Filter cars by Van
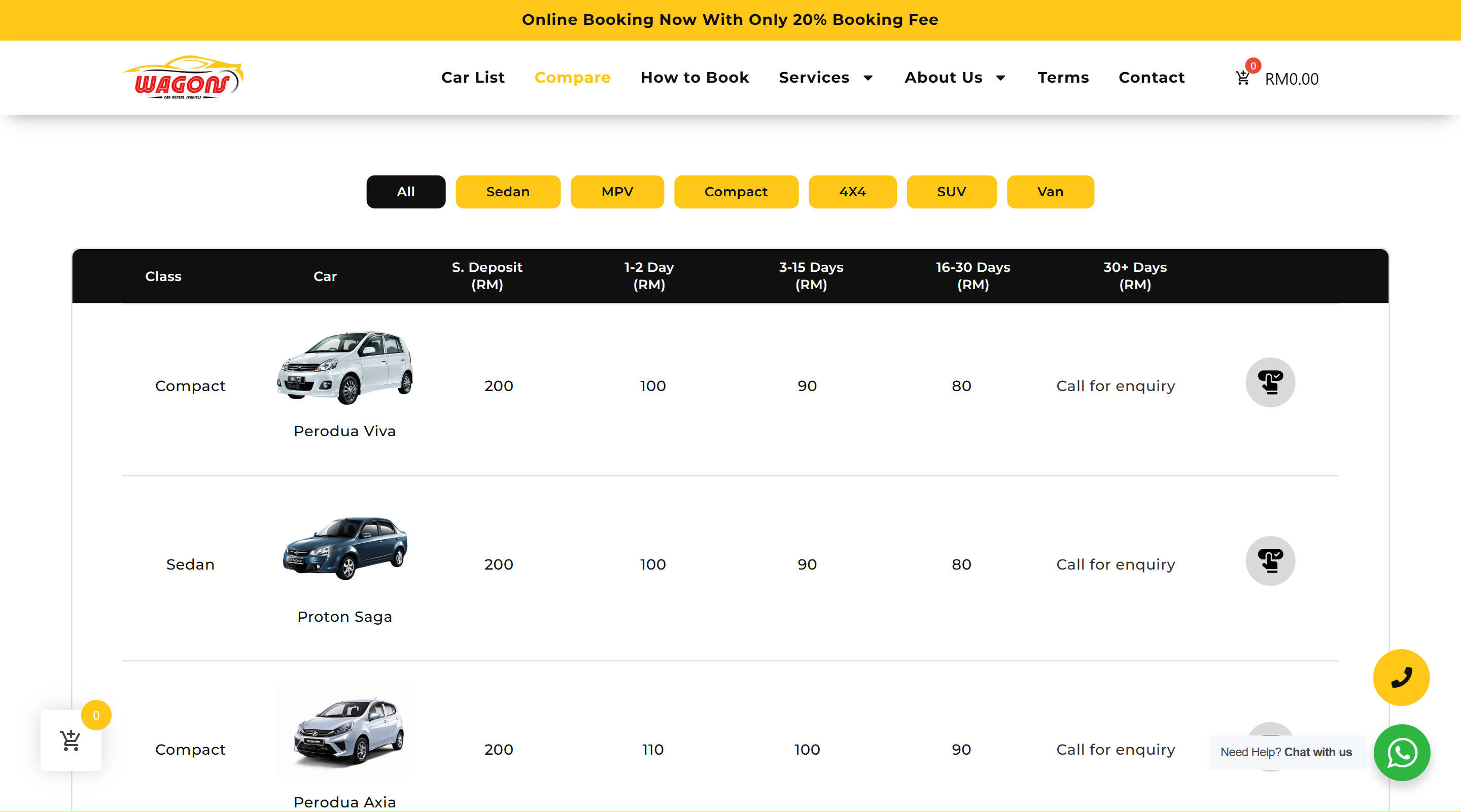 click(x=1050, y=192)
